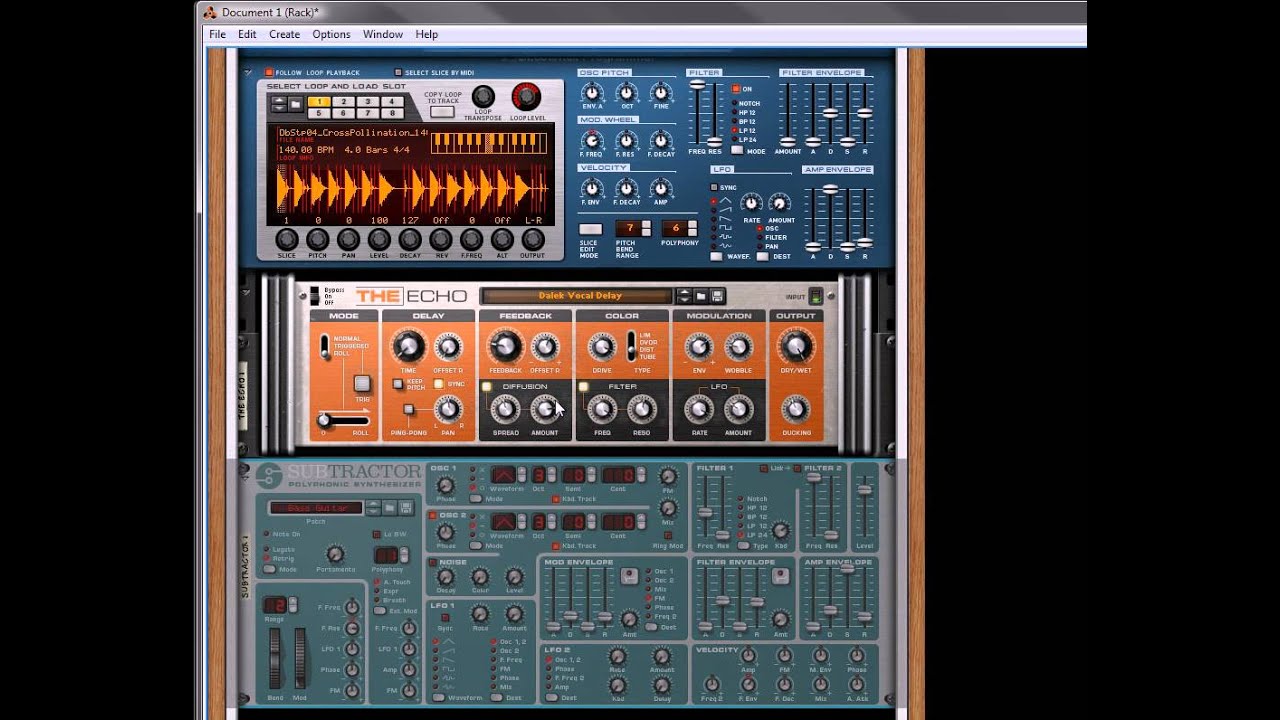Toggle Keep Pitch on The Echo

(398, 384)
